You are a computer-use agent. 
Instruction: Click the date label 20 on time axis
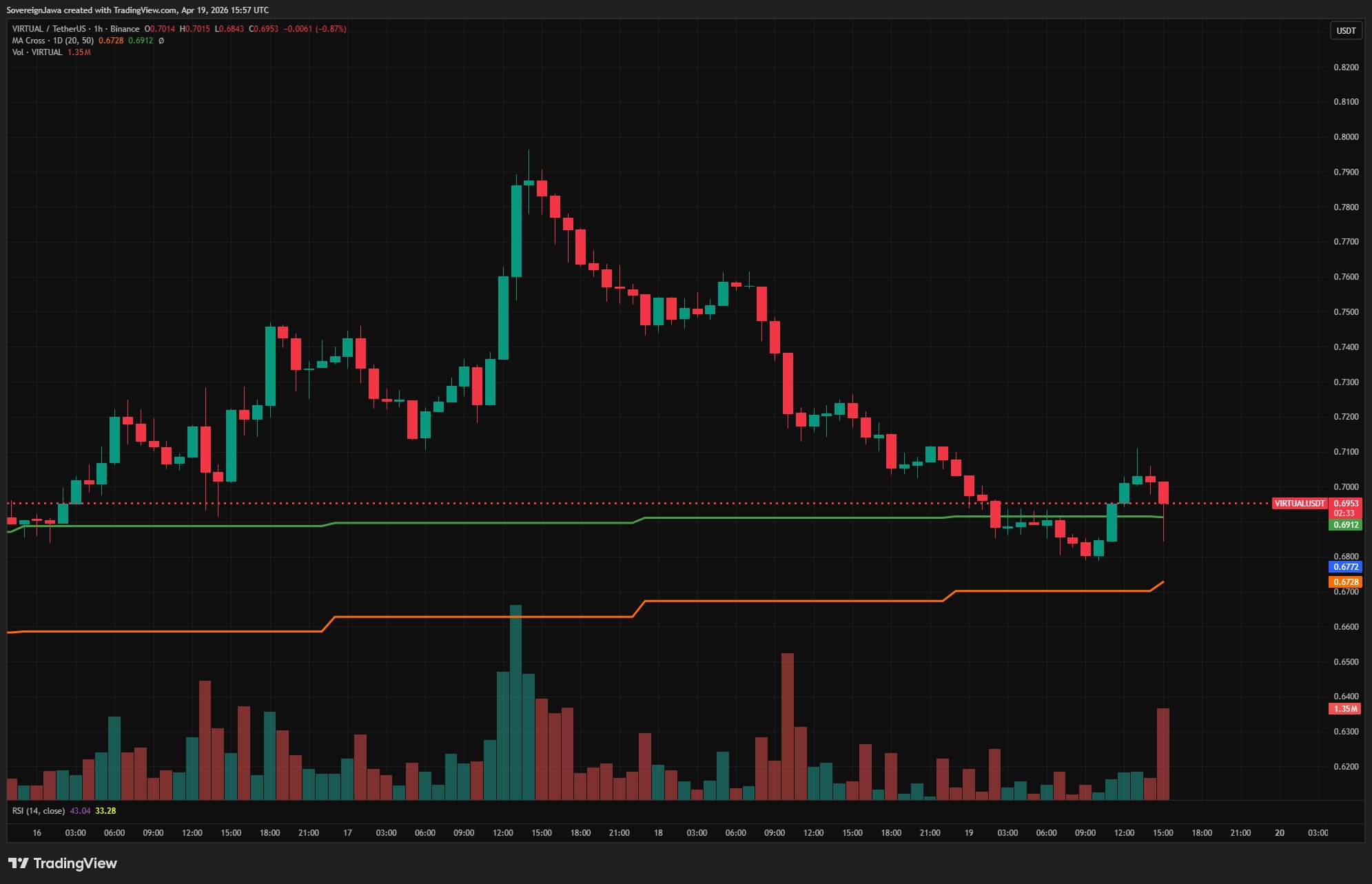[1280, 833]
